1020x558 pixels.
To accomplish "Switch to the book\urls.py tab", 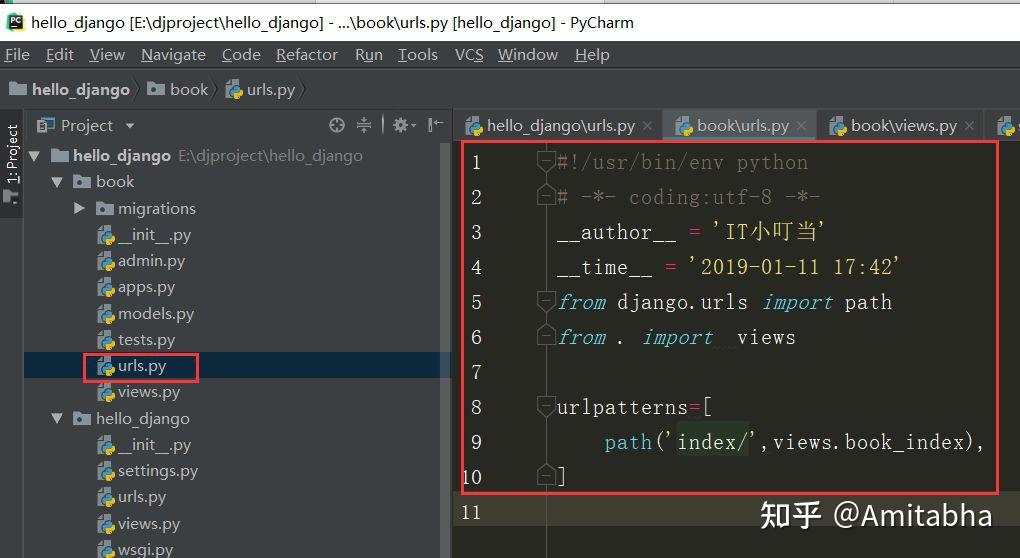I will coord(742,126).
